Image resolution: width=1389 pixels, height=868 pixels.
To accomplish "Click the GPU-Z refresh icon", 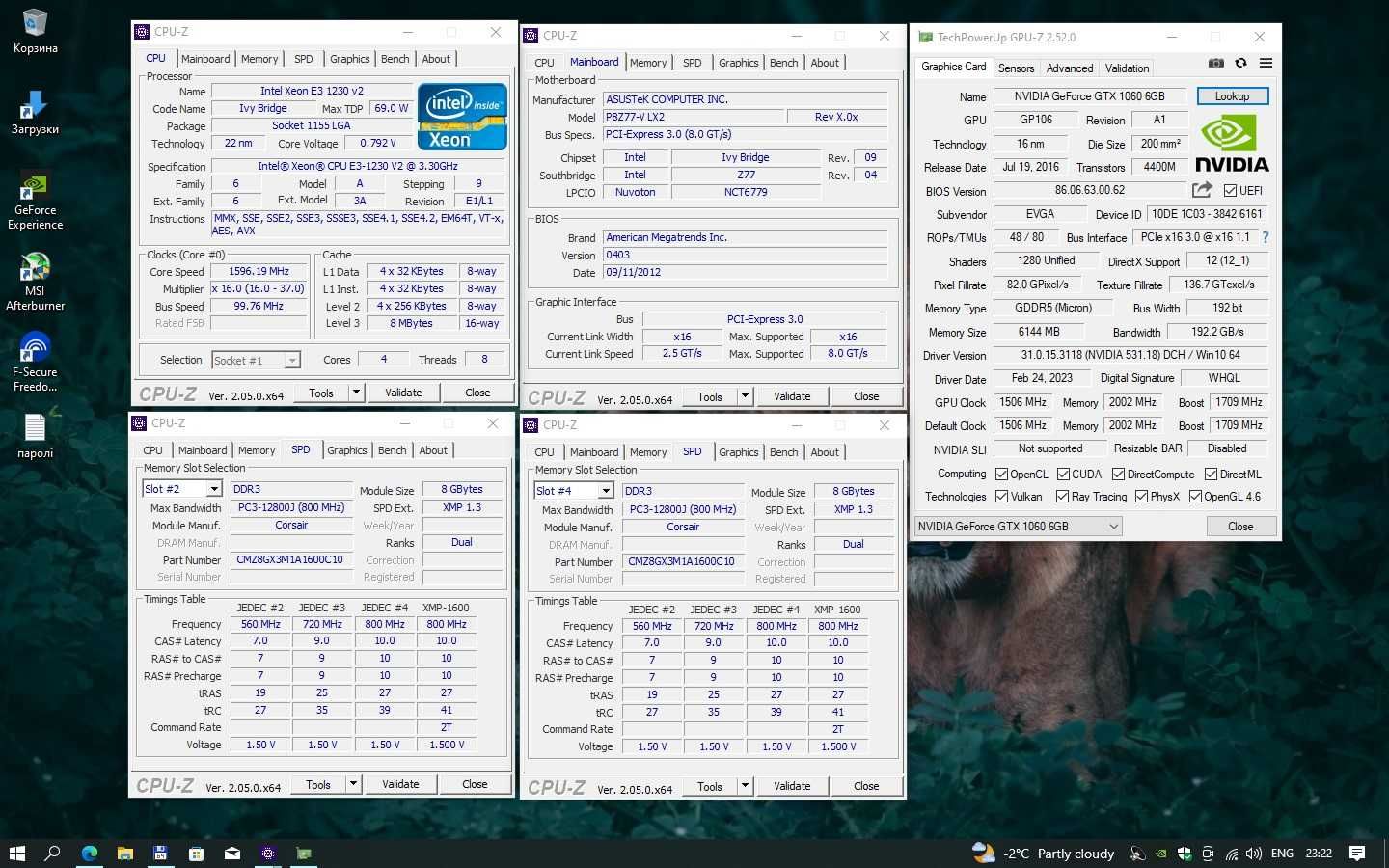I will pos(1240,63).
